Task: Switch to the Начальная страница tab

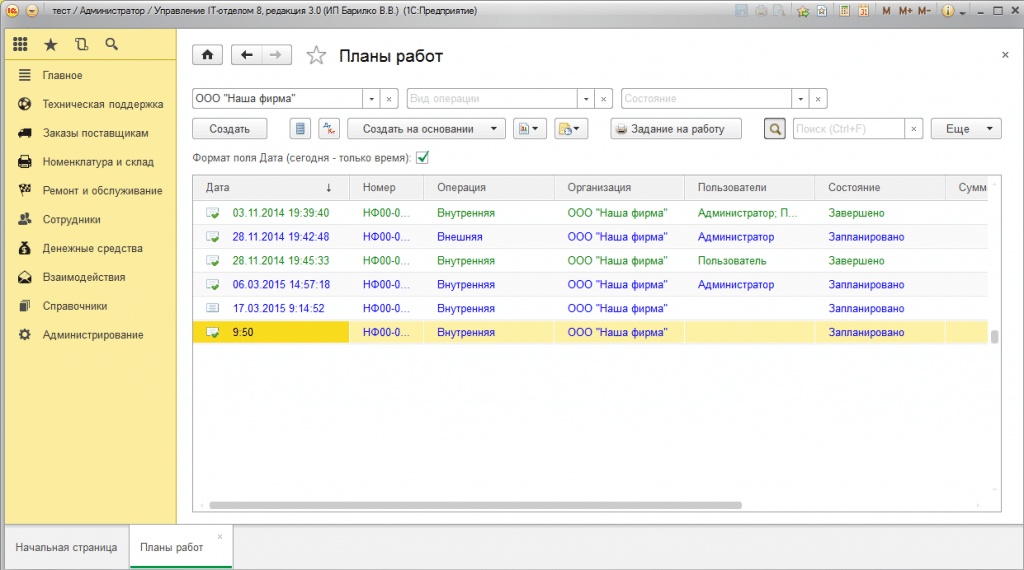Action: [x=67, y=547]
